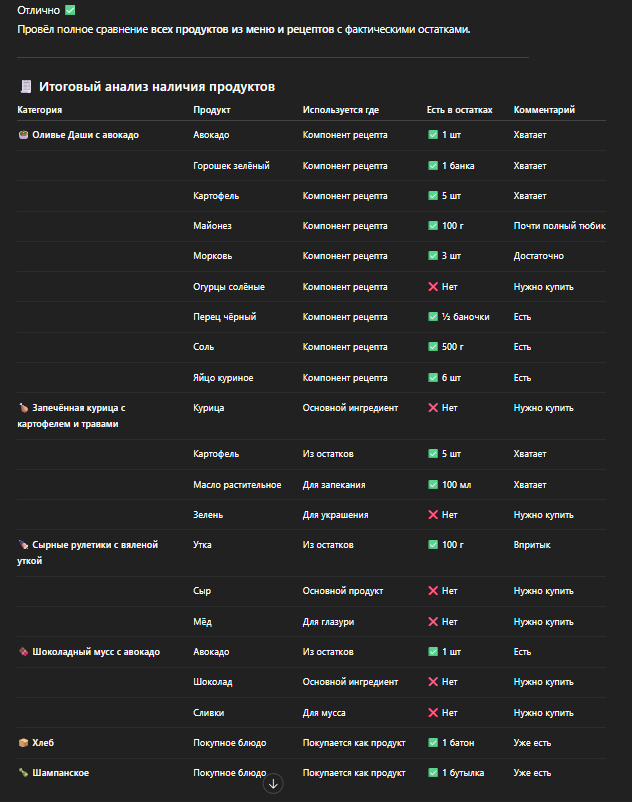Click the salad icon beside Оливье Даши
This screenshot has height=802, width=632.
(23, 134)
